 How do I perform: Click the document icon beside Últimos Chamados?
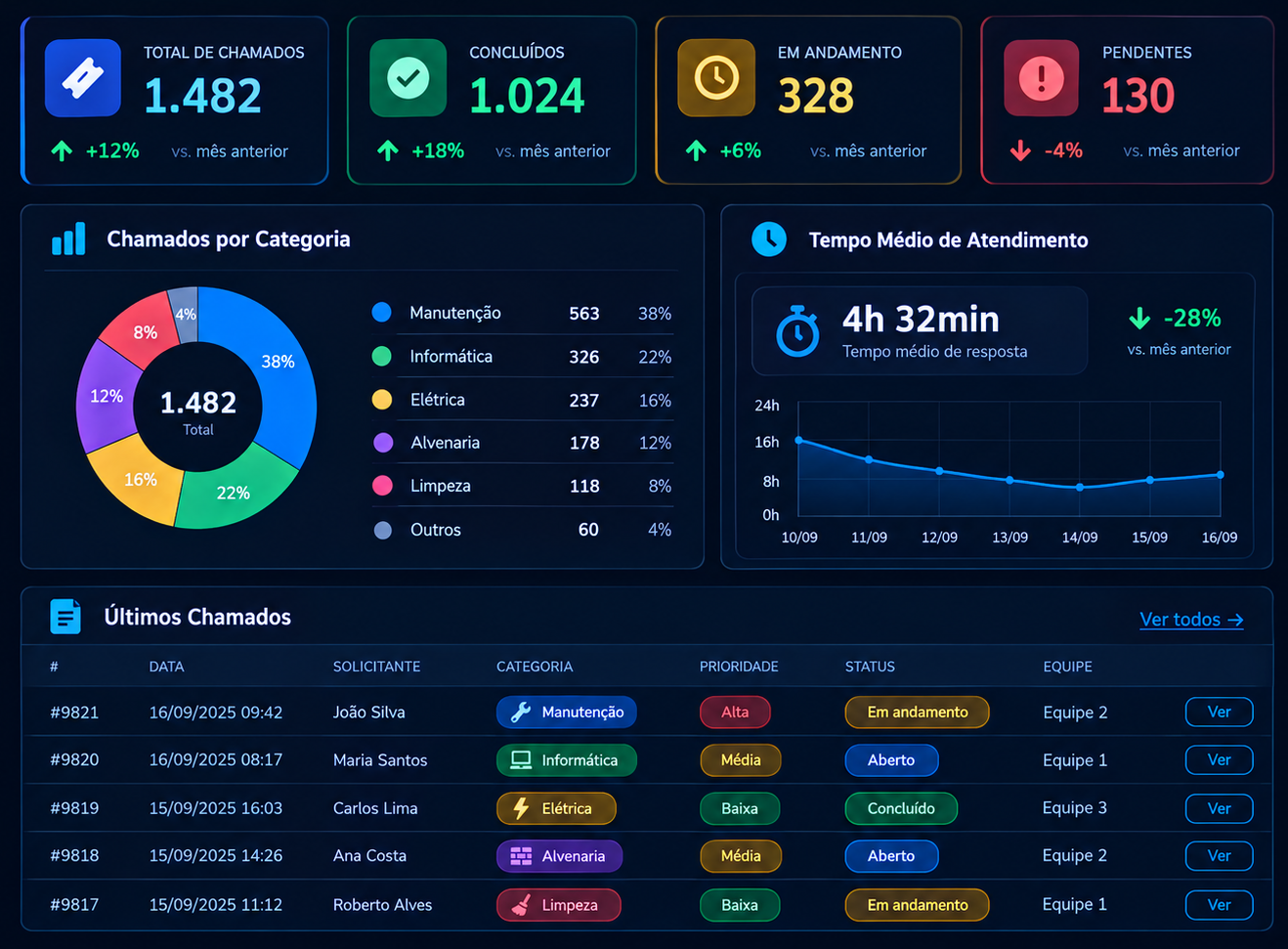(65, 617)
